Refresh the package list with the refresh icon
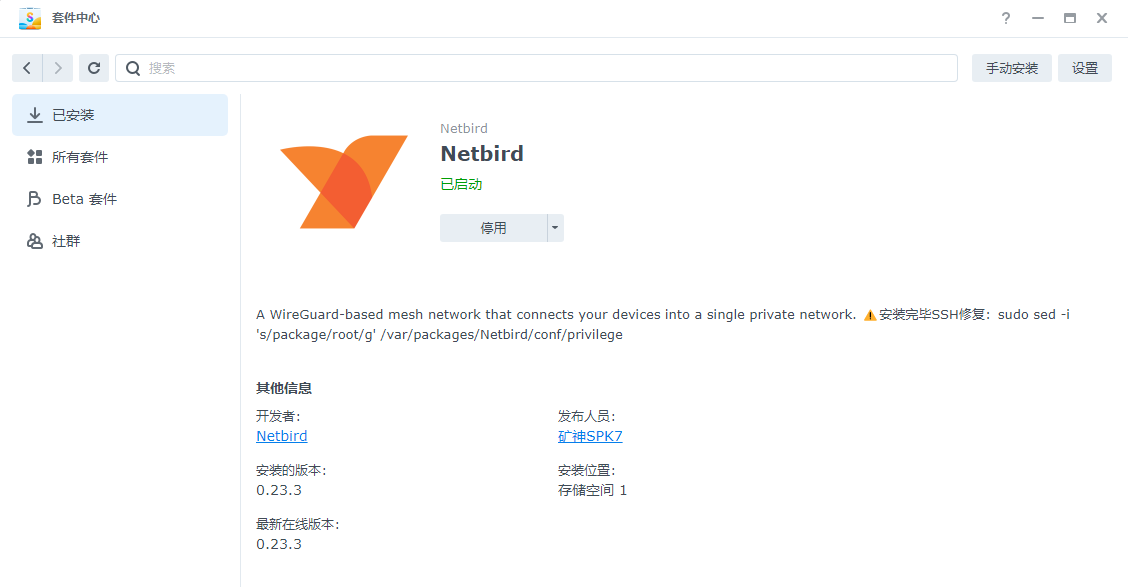 pos(93,68)
